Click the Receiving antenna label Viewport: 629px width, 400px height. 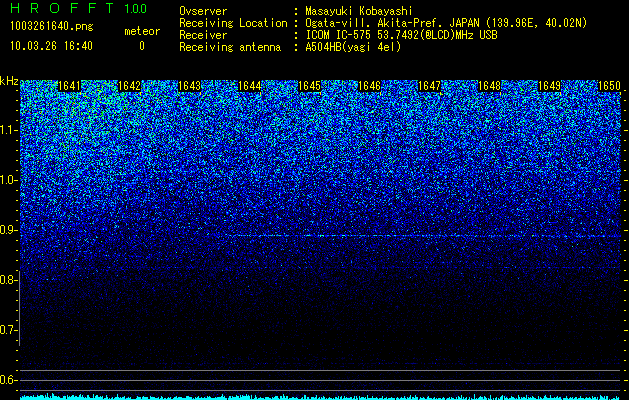click(x=230, y=47)
